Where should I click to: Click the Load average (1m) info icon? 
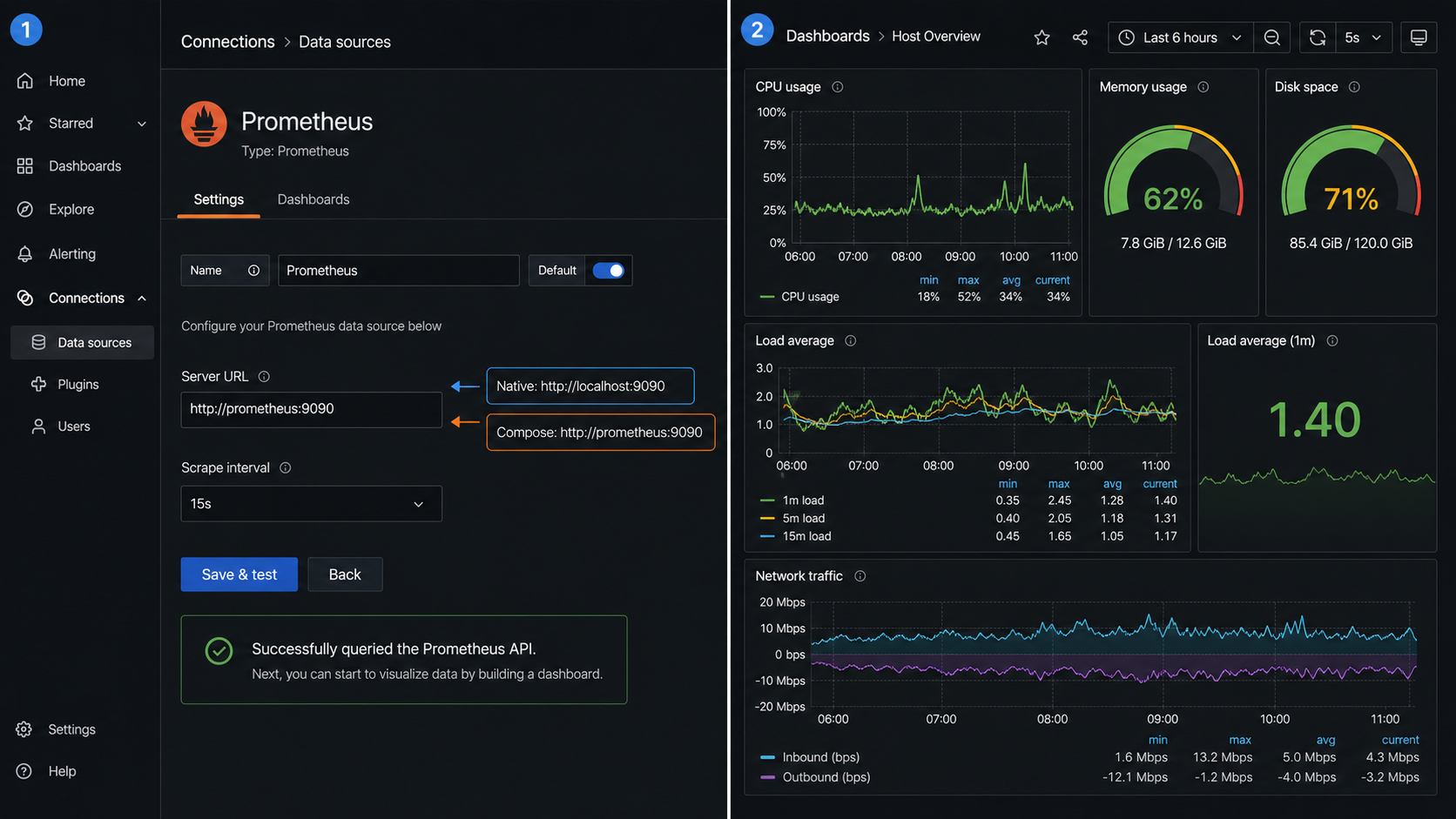[x=1332, y=341]
